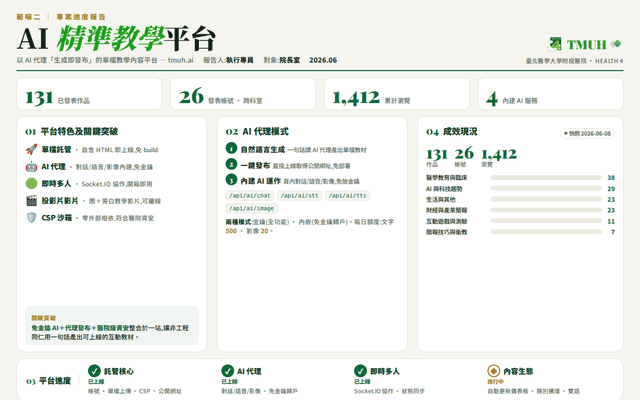This screenshot has height=400, width=640.
Task: Select the /api/ai/stt endpoint chip
Action: pyautogui.click(x=299, y=196)
